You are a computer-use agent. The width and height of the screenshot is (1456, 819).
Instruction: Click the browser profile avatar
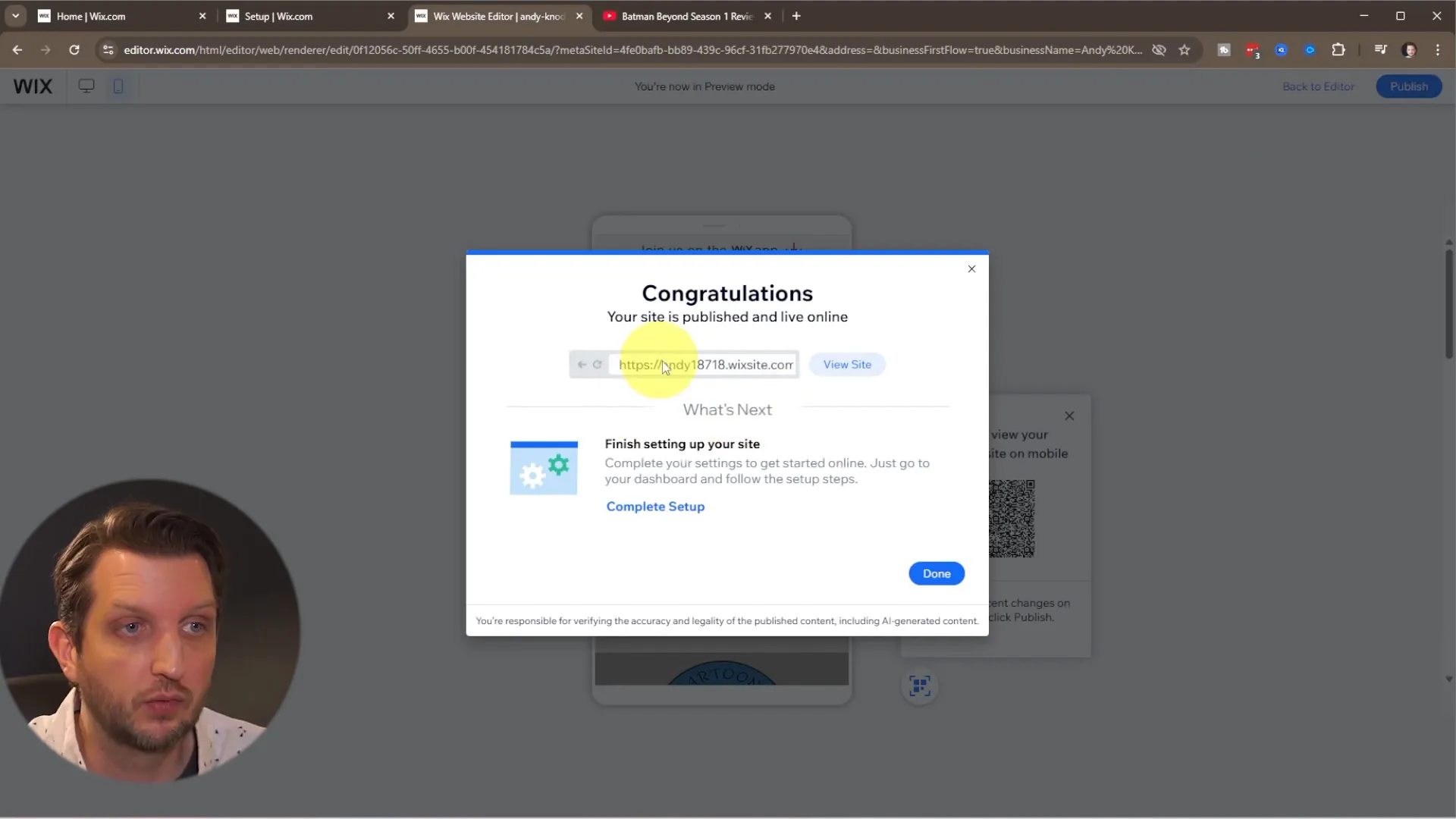(1410, 49)
